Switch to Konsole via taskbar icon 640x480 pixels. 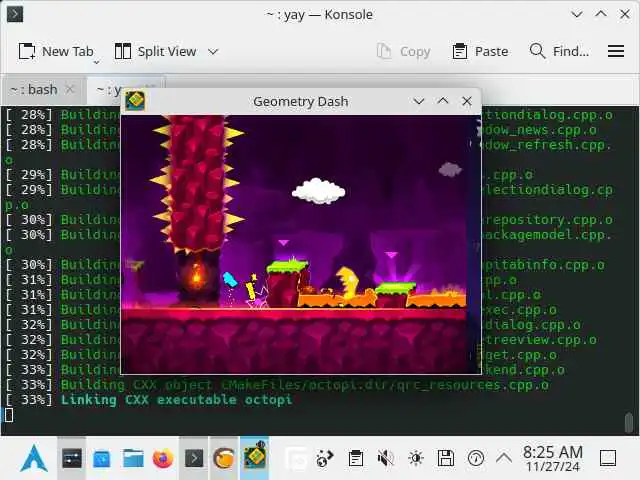[194, 458]
